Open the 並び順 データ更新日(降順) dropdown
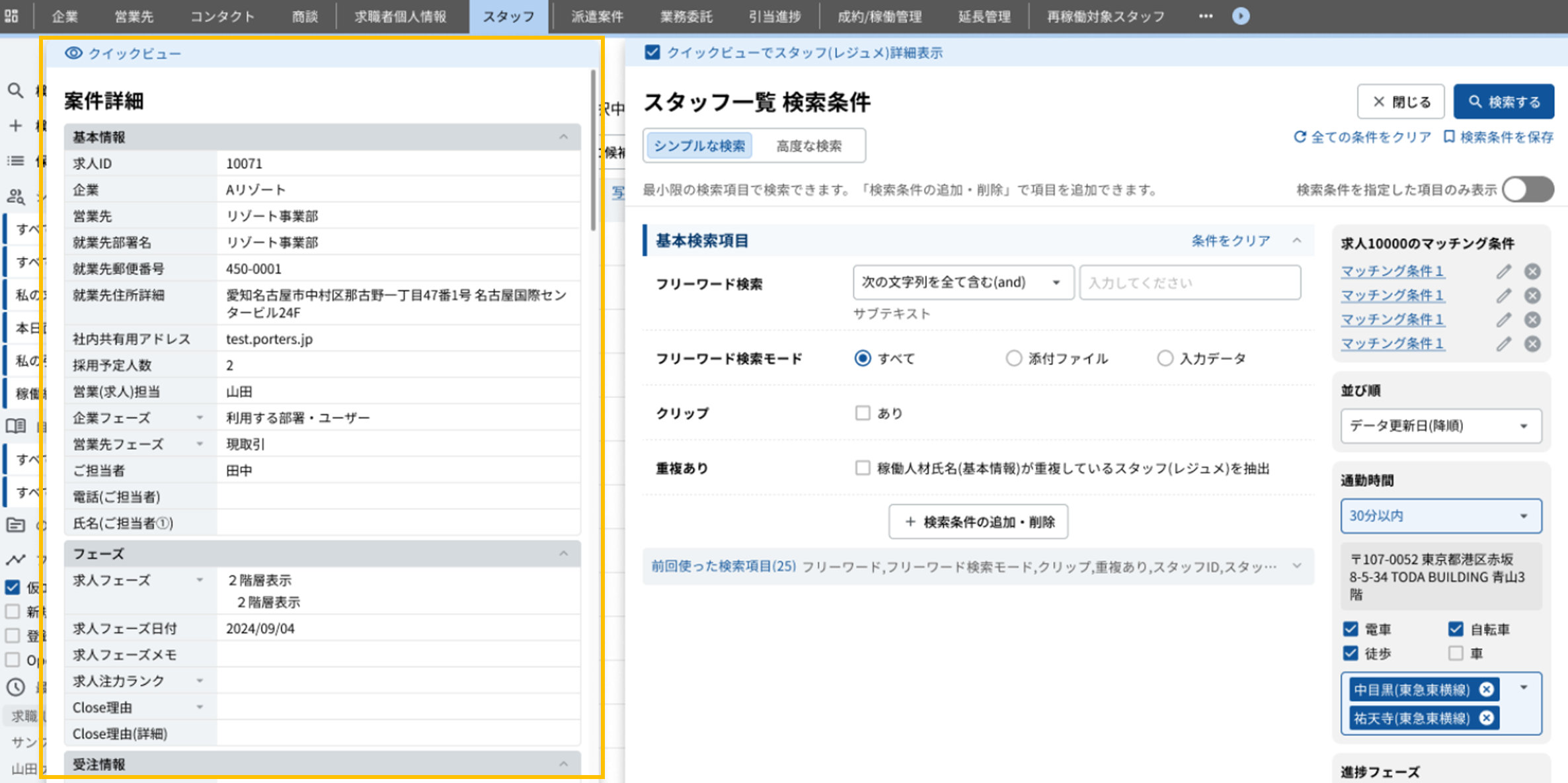Image resolution: width=1568 pixels, height=783 pixels. point(1440,426)
